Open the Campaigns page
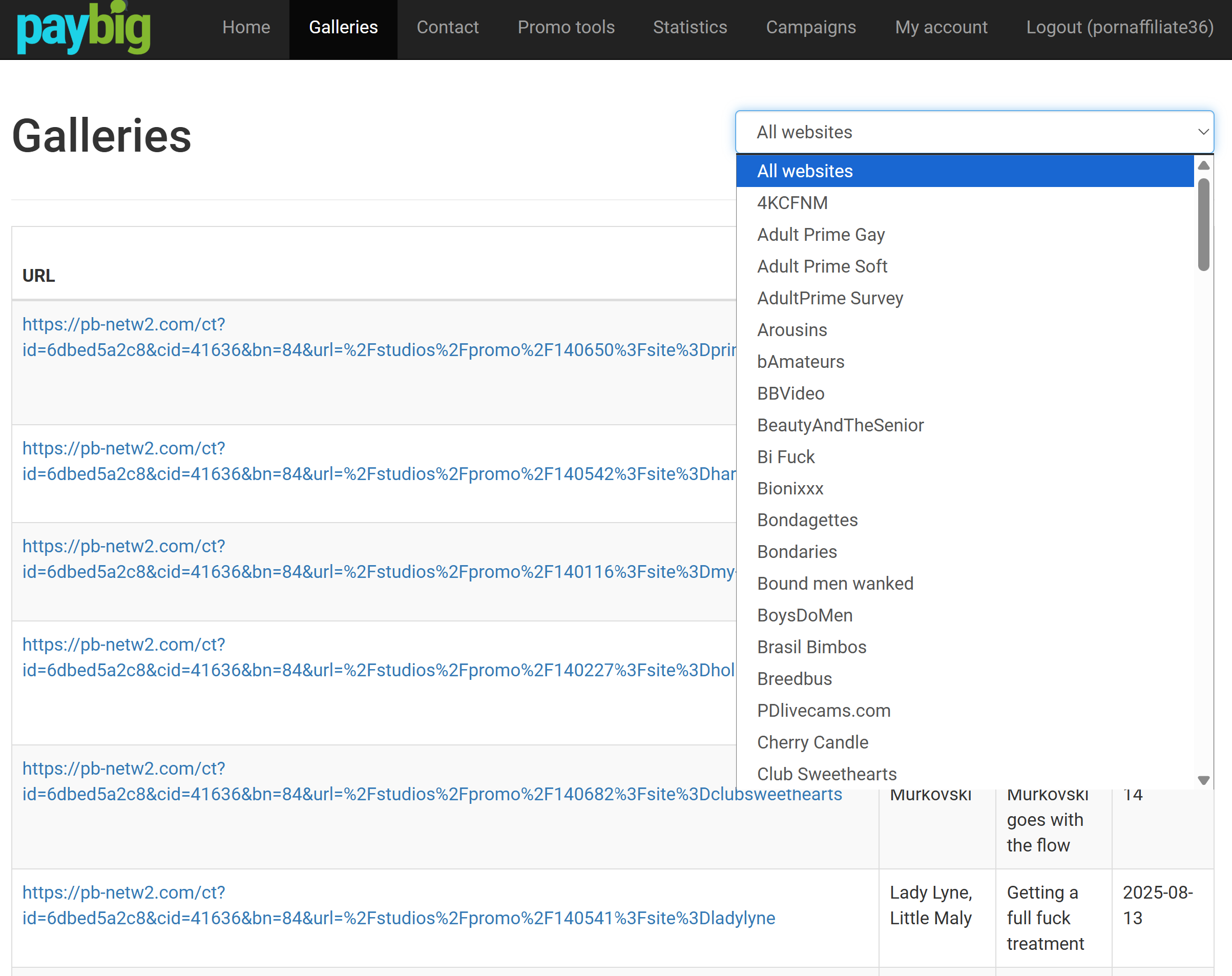The width and height of the screenshot is (1232, 976). point(811,28)
